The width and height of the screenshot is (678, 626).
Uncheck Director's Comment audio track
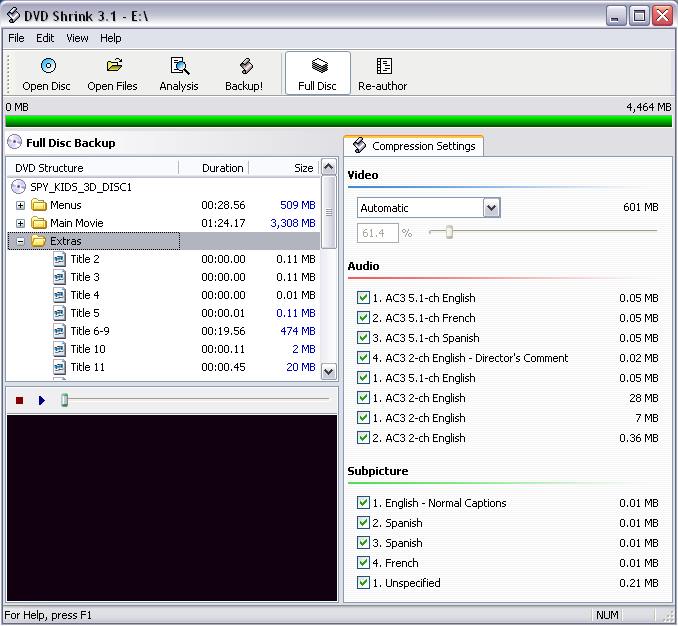pos(363,358)
